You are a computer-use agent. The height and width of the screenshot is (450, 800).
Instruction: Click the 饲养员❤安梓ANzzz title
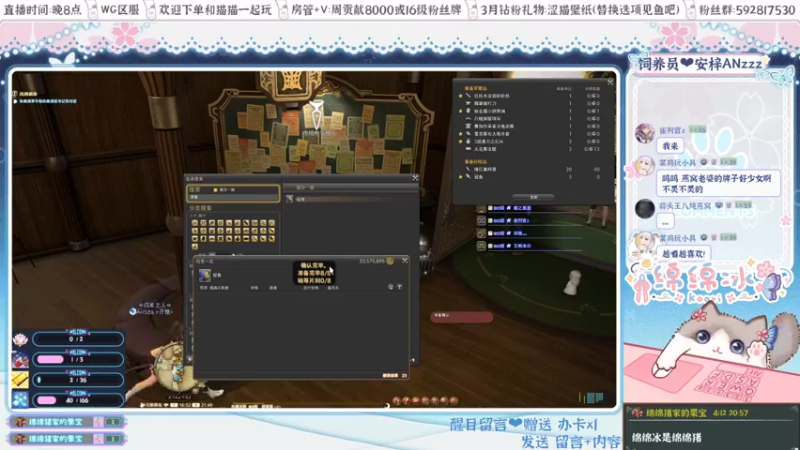pyautogui.click(x=699, y=64)
